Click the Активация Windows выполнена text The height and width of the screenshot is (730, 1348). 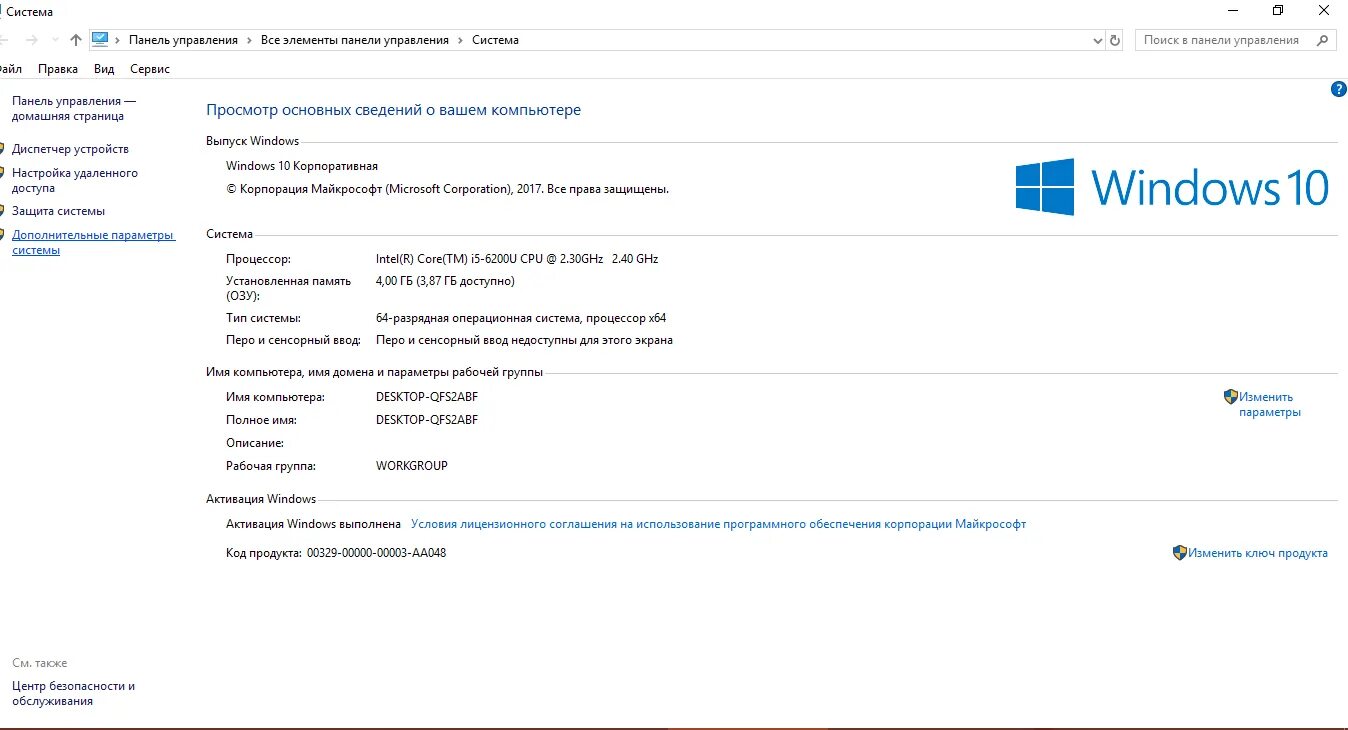tap(313, 524)
